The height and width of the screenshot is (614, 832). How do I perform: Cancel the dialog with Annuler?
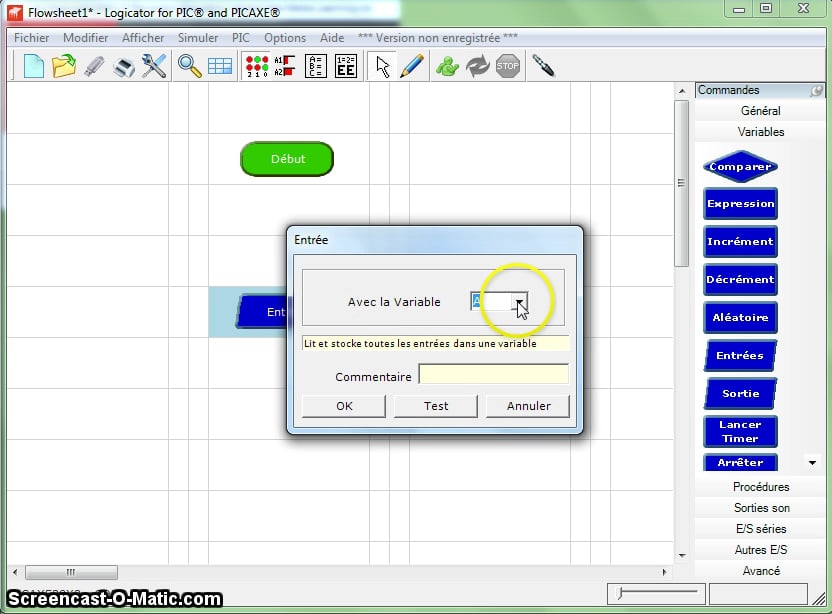tap(528, 406)
